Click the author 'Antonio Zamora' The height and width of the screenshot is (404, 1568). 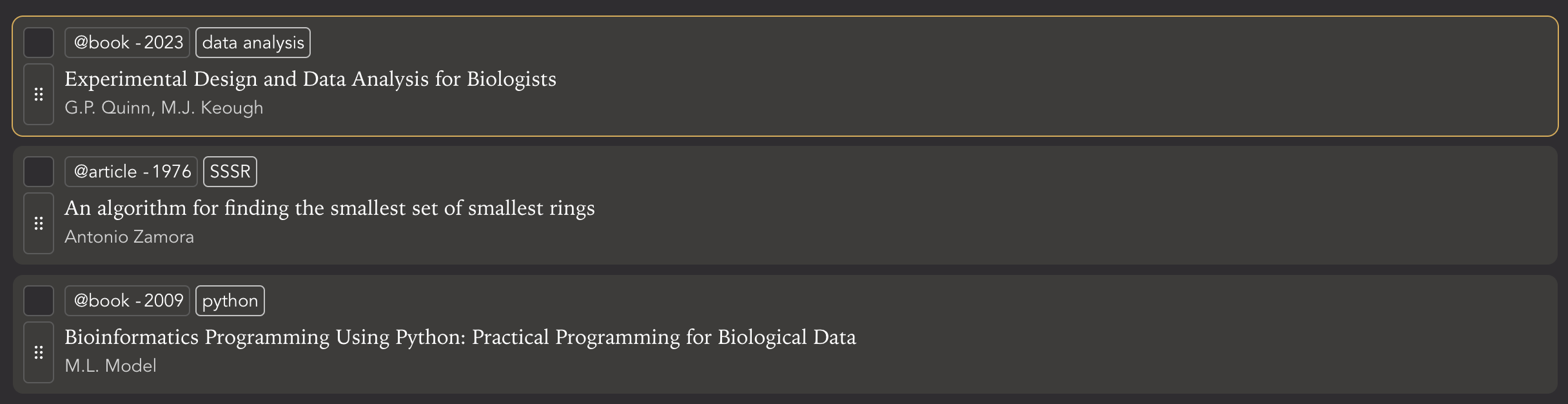(x=130, y=237)
